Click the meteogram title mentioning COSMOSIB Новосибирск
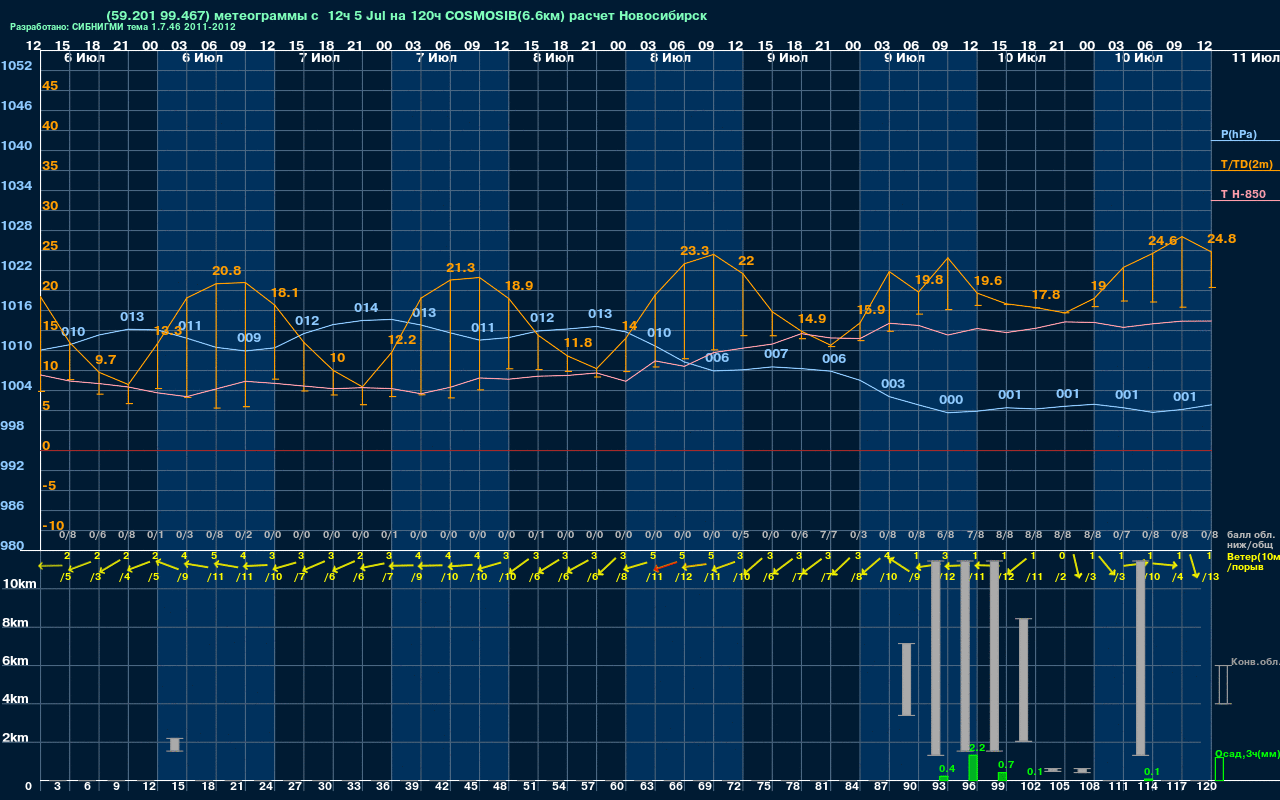 point(406,16)
